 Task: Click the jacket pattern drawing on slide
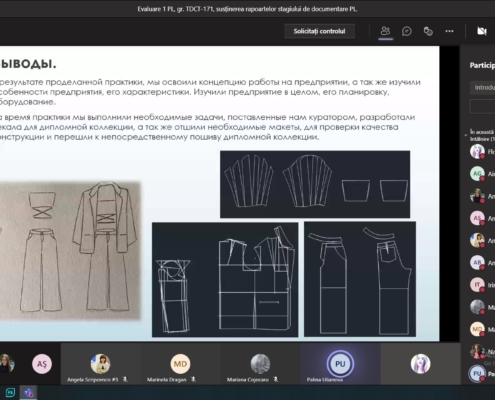tap(225, 280)
